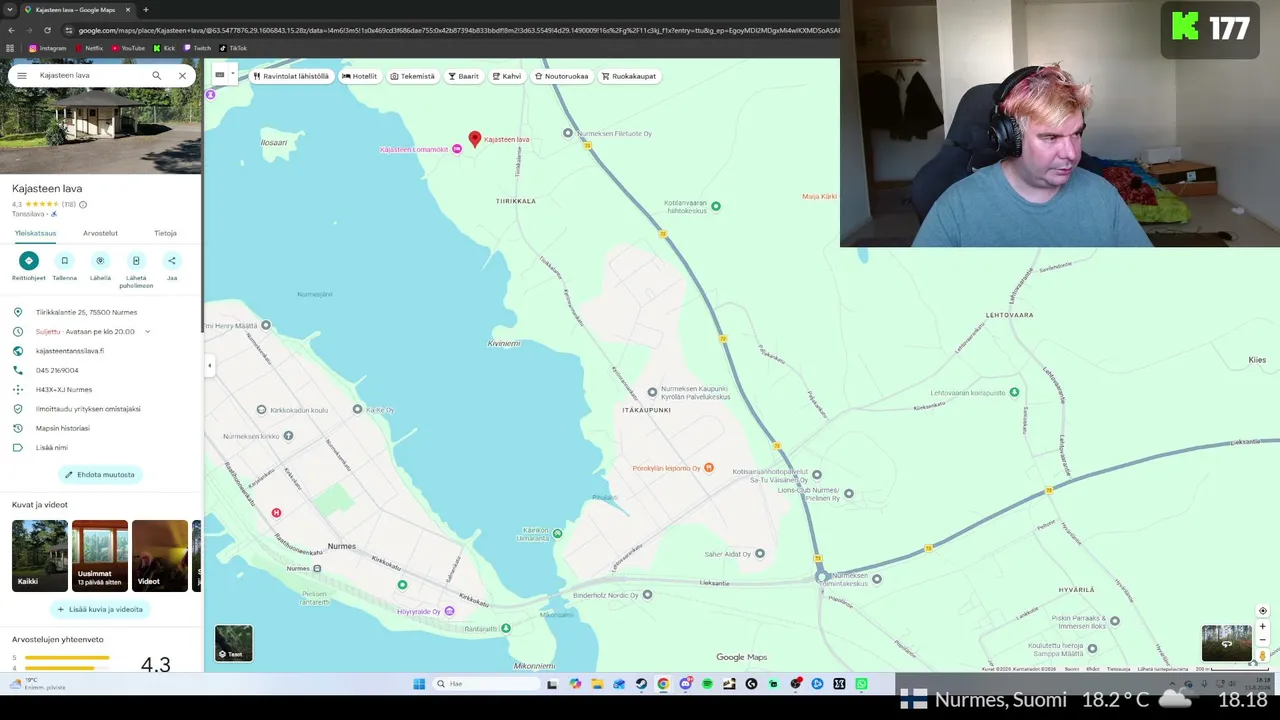Click the Nurmeksen Filetuote Oy marker
1280x720 pixels.
[x=568, y=133]
